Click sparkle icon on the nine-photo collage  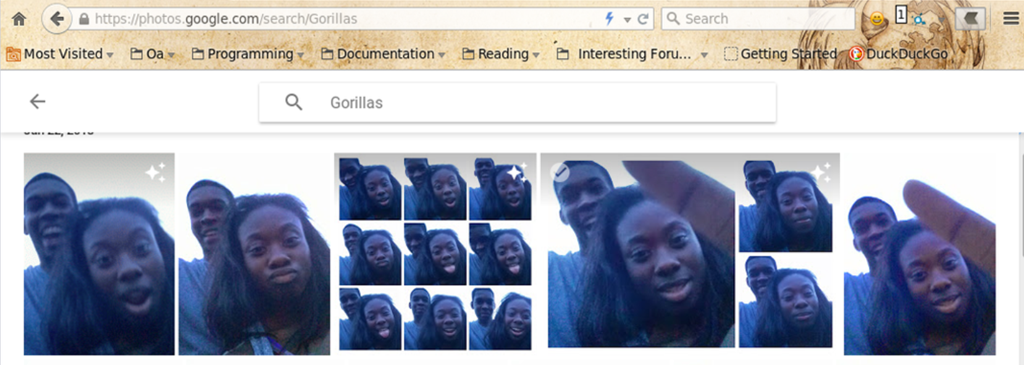[517, 172]
